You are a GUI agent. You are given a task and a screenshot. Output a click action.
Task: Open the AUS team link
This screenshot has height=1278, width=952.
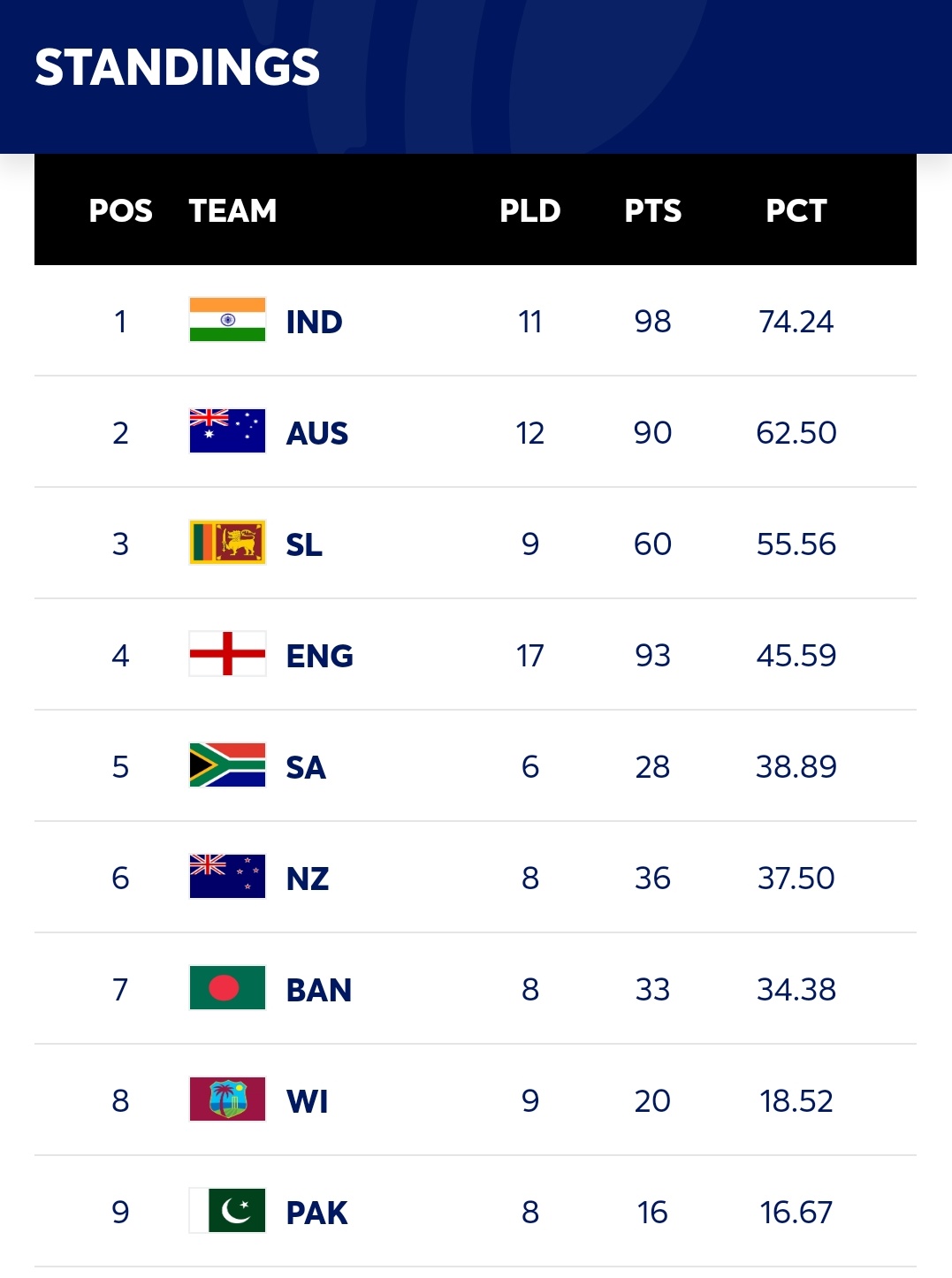pyautogui.click(x=316, y=433)
